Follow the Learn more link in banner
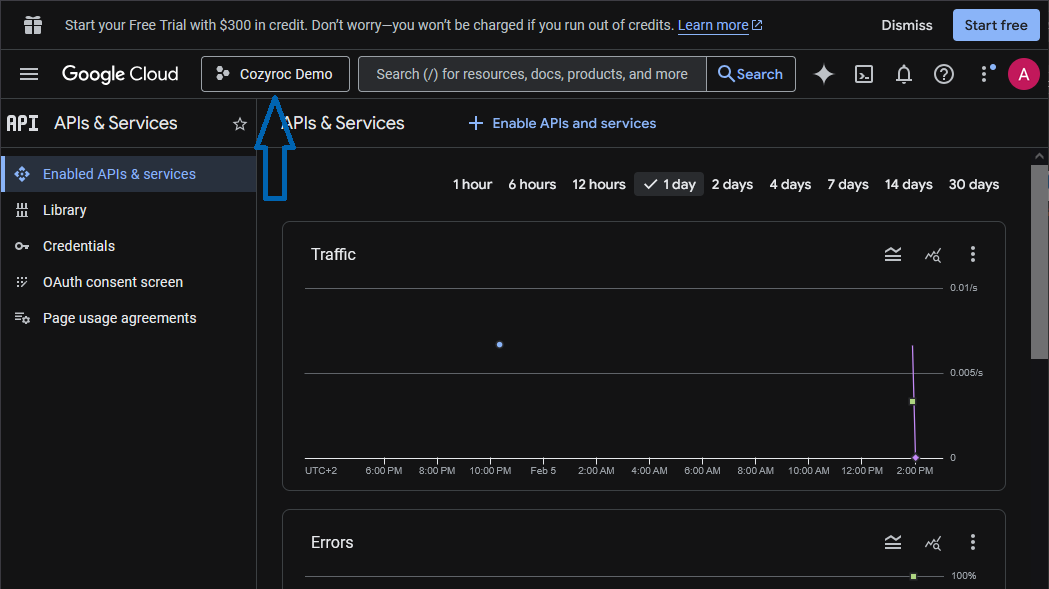 (x=713, y=25)
